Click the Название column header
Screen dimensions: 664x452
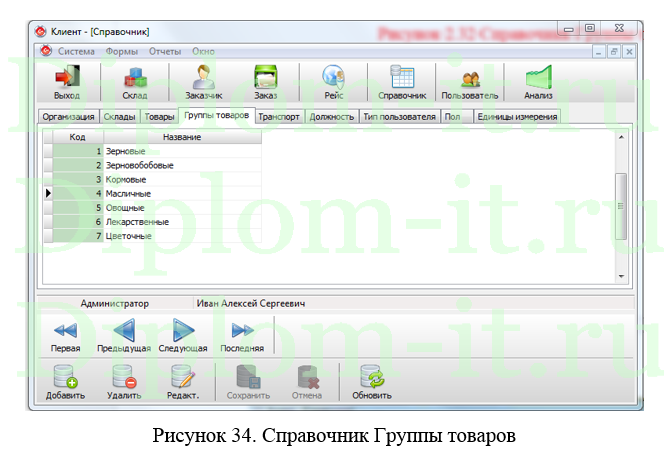tap(182, 137)
